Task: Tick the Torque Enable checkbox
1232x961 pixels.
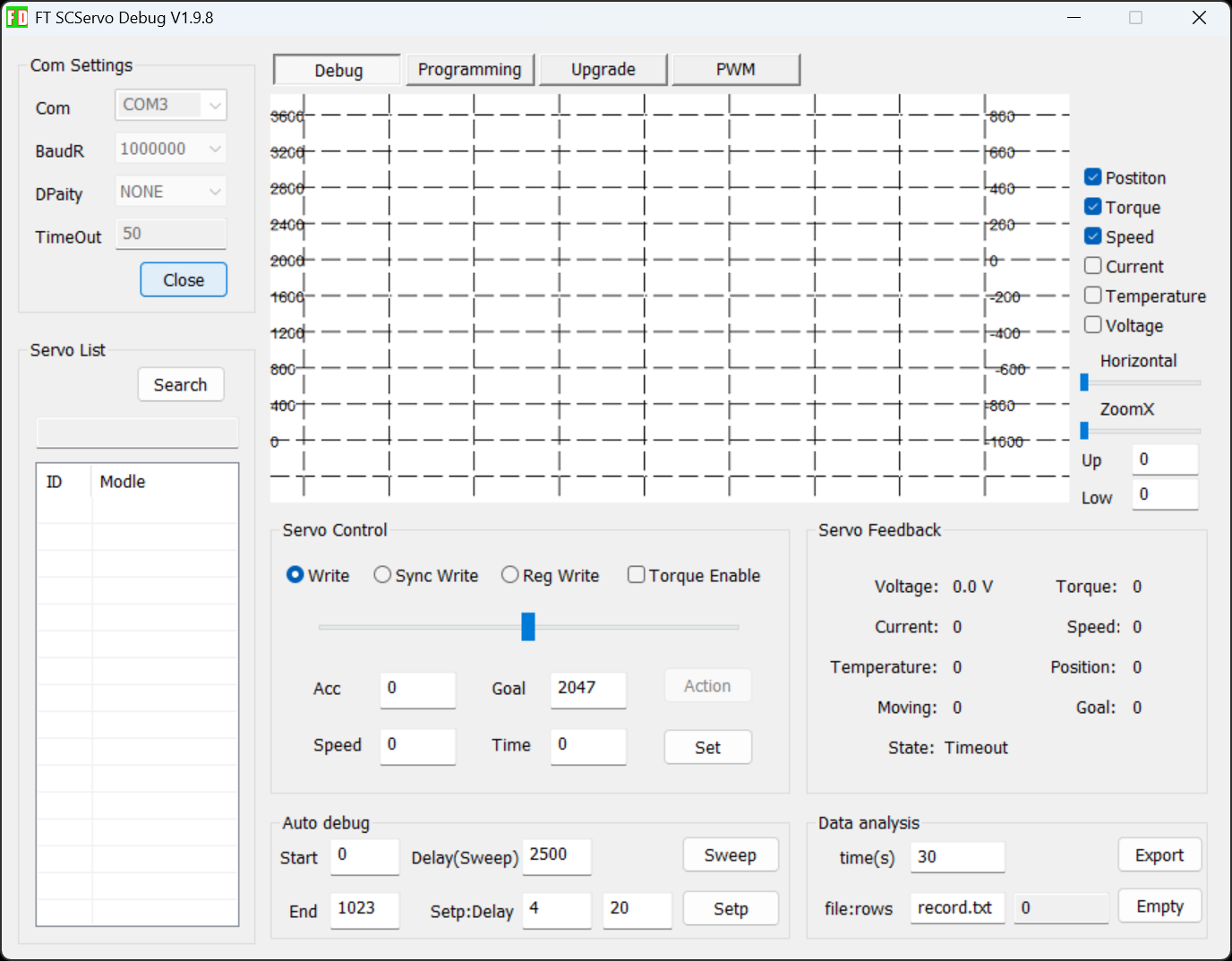Action: click(637, 575)
